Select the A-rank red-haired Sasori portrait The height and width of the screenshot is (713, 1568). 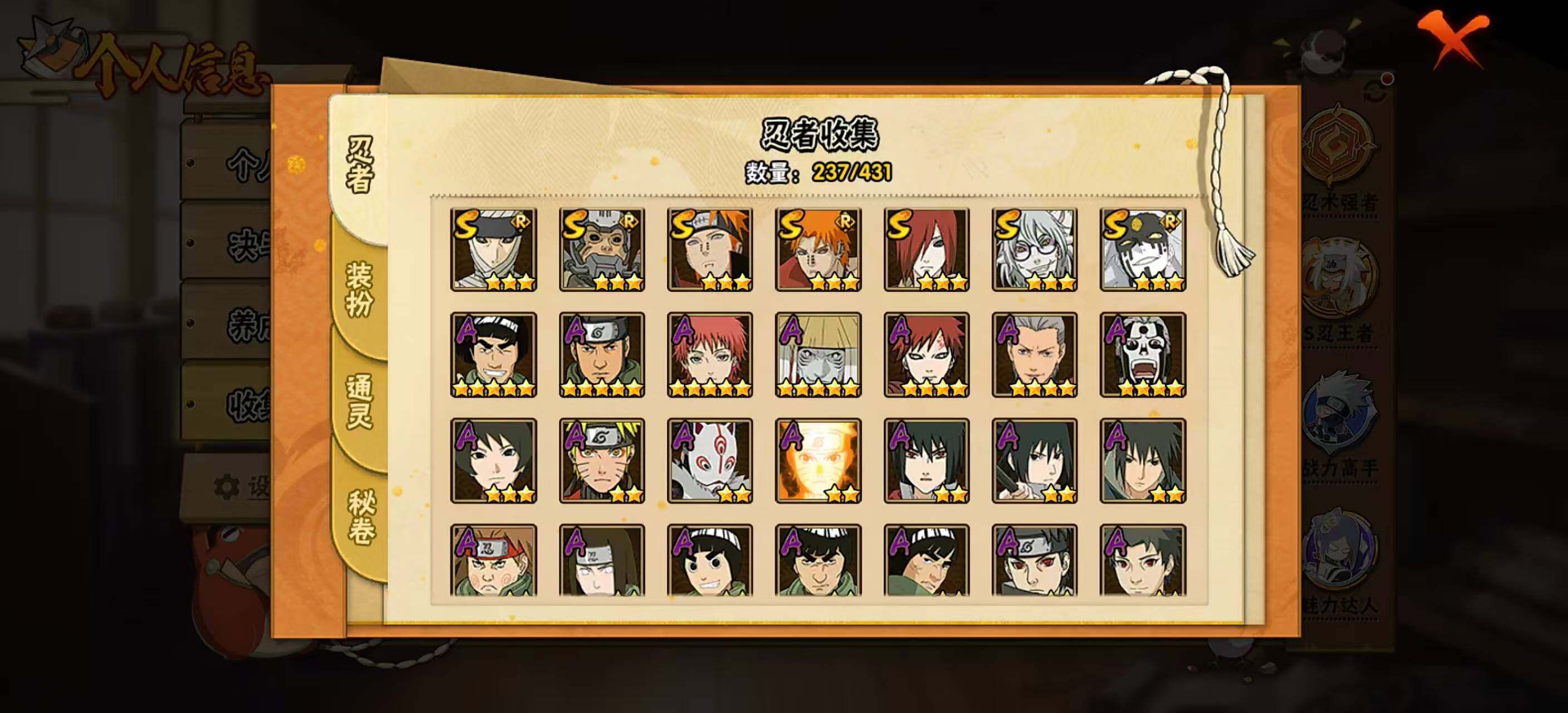pyautogui.click(x=710, y=355)
